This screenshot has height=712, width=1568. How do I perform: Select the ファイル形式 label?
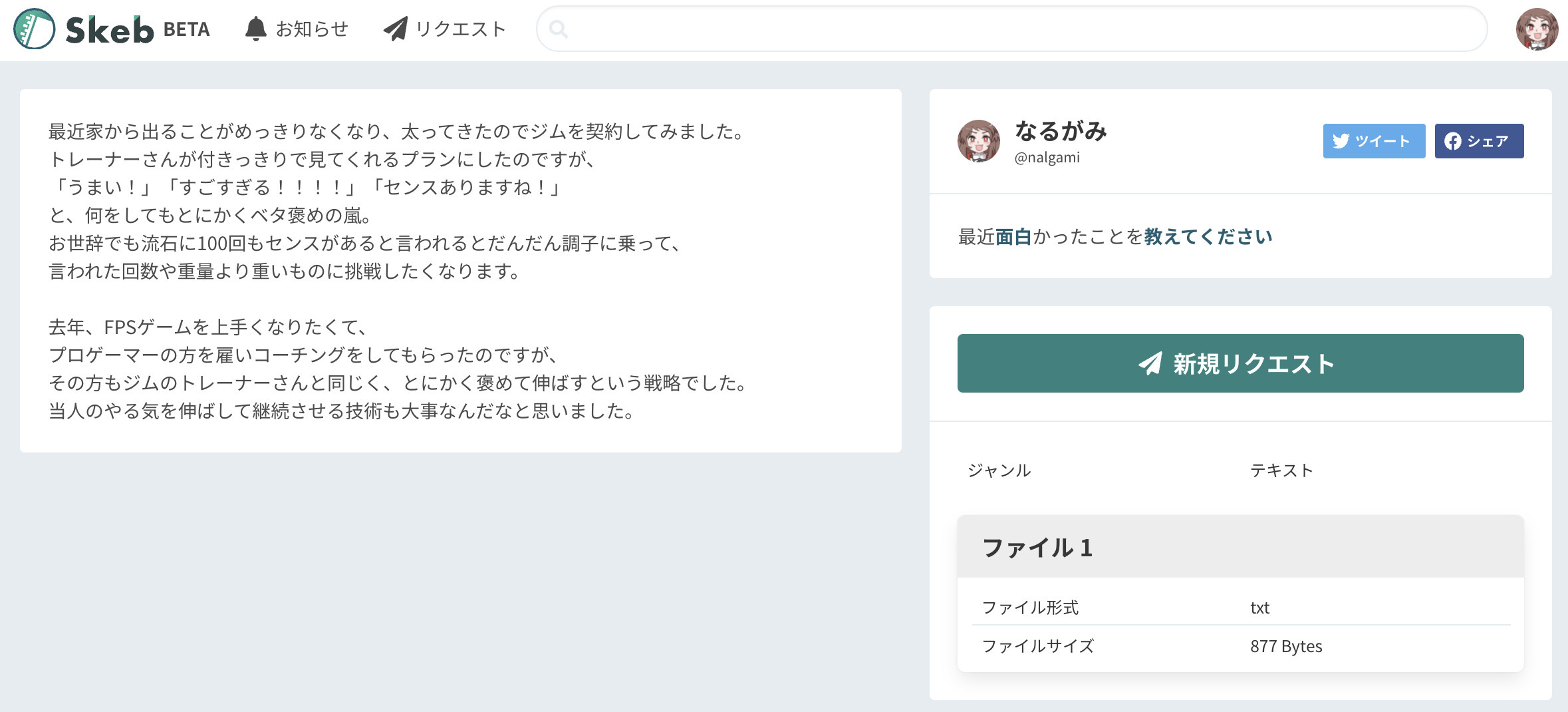click(x=1030, y=608)
